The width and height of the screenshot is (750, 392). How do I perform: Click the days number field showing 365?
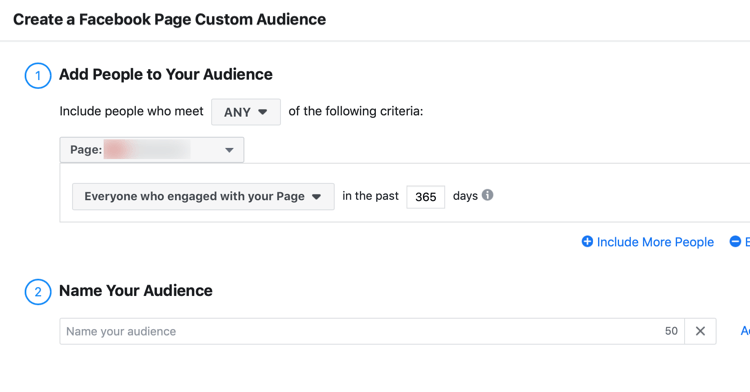tap(426, 197)
